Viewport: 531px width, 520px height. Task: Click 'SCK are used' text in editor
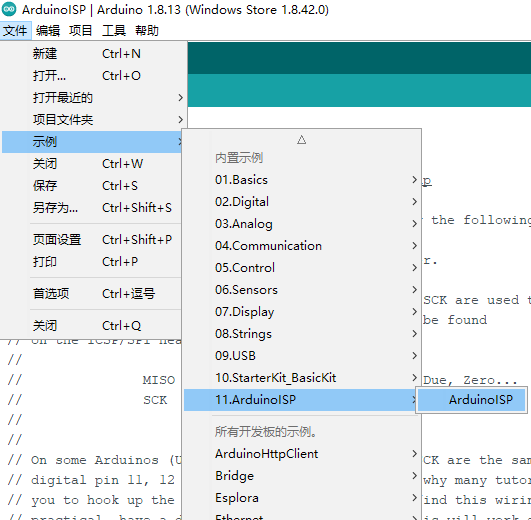471,300
